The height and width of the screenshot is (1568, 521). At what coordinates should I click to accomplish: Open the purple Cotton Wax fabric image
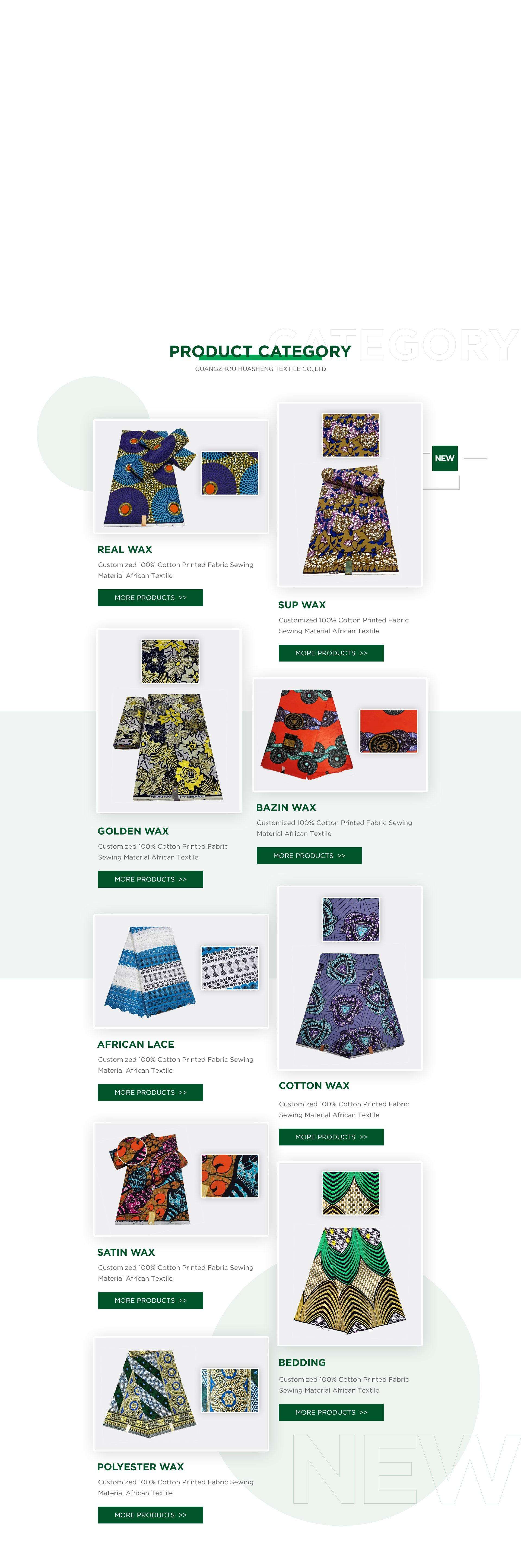(350, 978)
